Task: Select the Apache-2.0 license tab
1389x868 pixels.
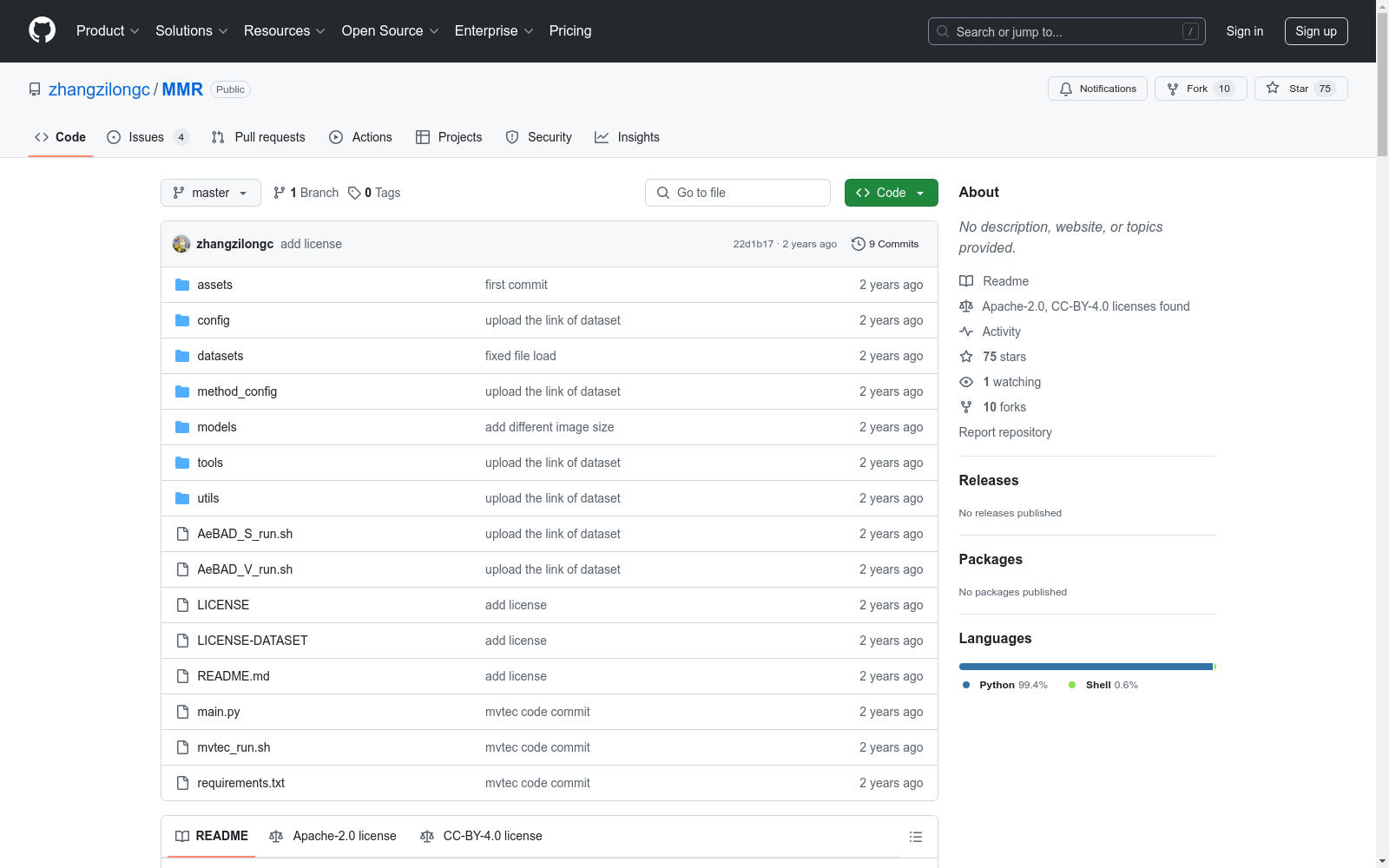Action: point(332,836)
